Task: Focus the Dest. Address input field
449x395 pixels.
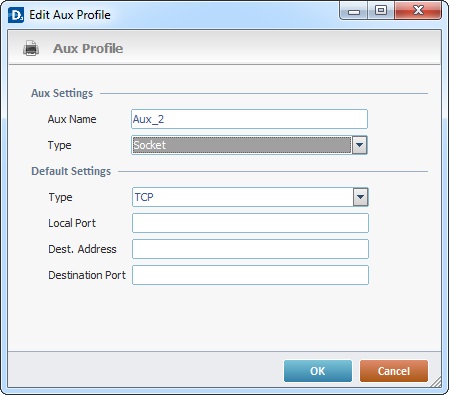Action: (x=250, y=249)
